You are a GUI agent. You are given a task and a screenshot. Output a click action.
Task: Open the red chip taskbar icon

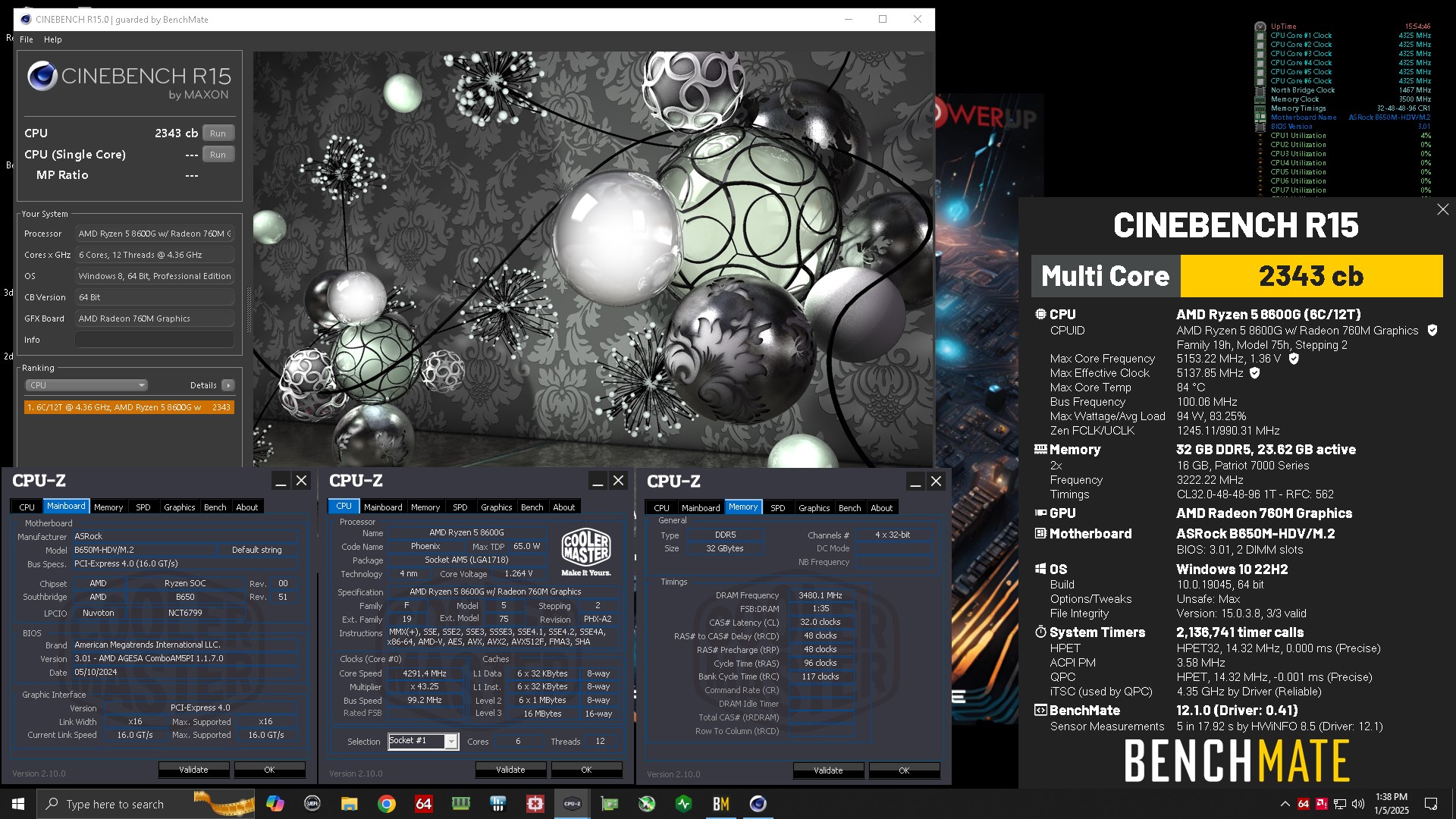[535, 804]
